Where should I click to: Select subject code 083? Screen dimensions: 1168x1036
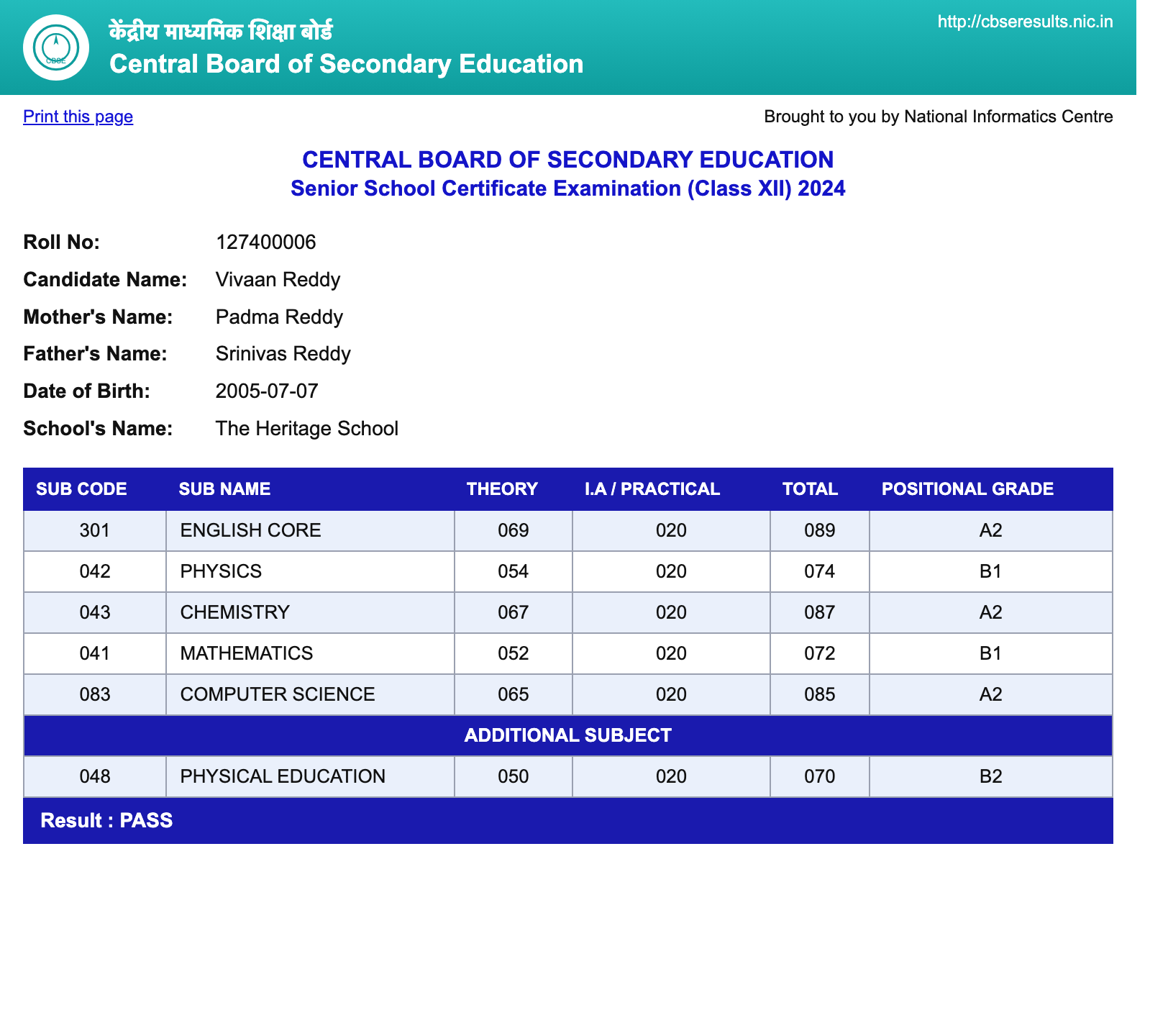95,695
